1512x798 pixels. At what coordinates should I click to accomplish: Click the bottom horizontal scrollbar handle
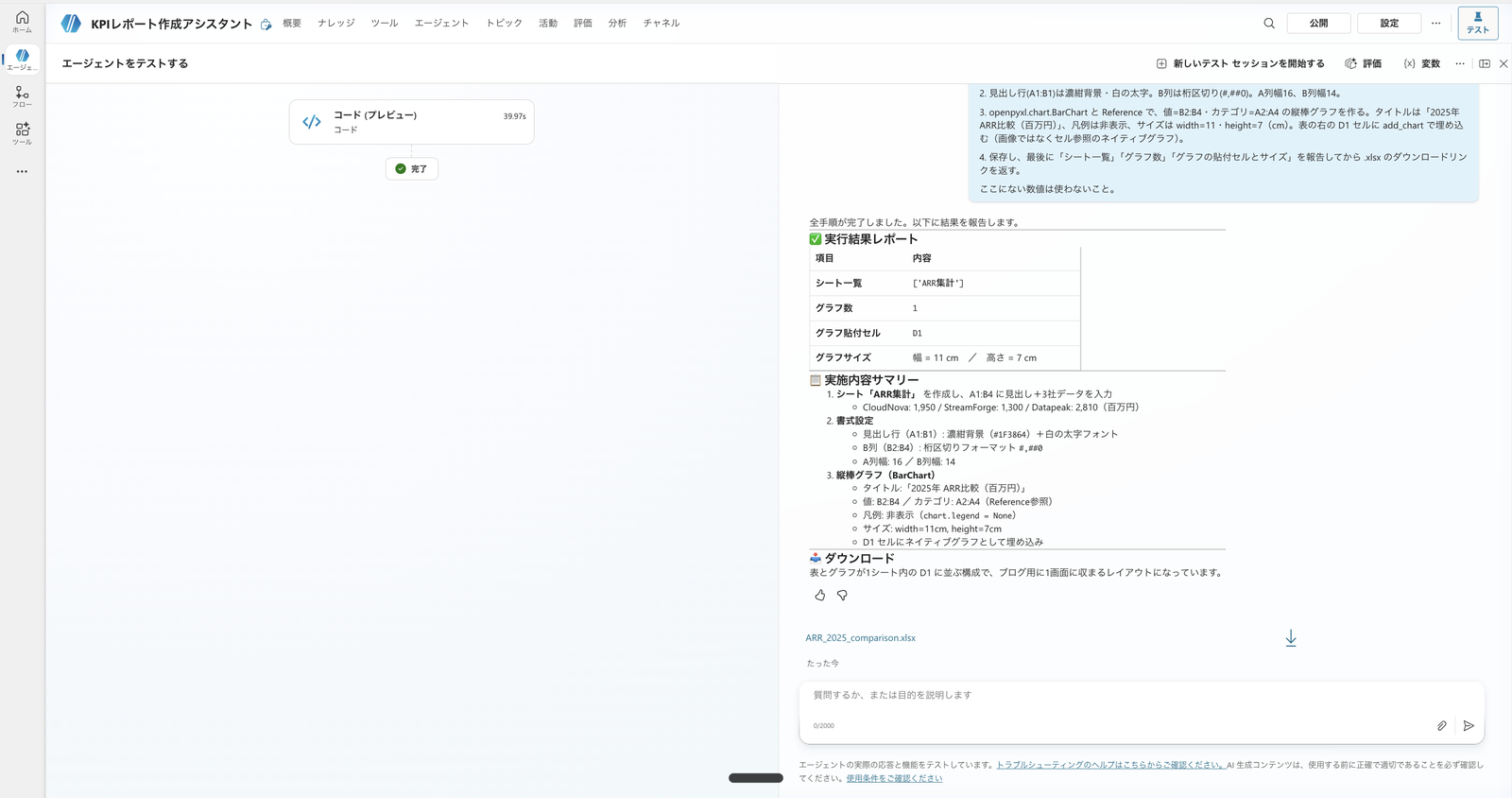click(x=756, y=778)
